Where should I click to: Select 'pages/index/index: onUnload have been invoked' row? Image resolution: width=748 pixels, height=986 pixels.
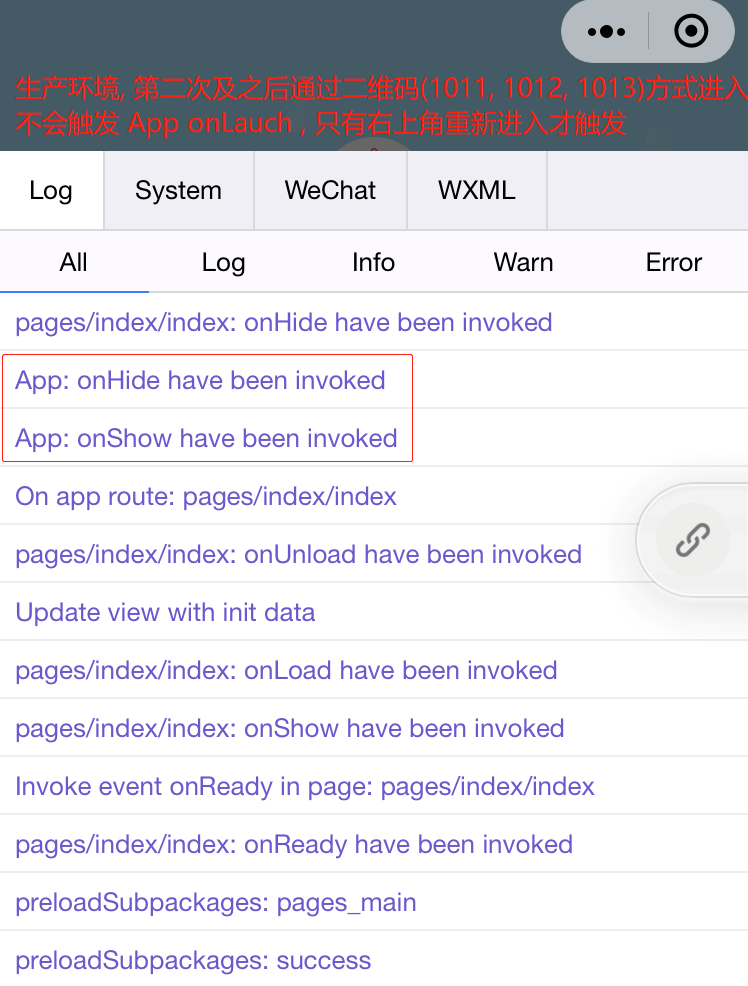(374, 554)
